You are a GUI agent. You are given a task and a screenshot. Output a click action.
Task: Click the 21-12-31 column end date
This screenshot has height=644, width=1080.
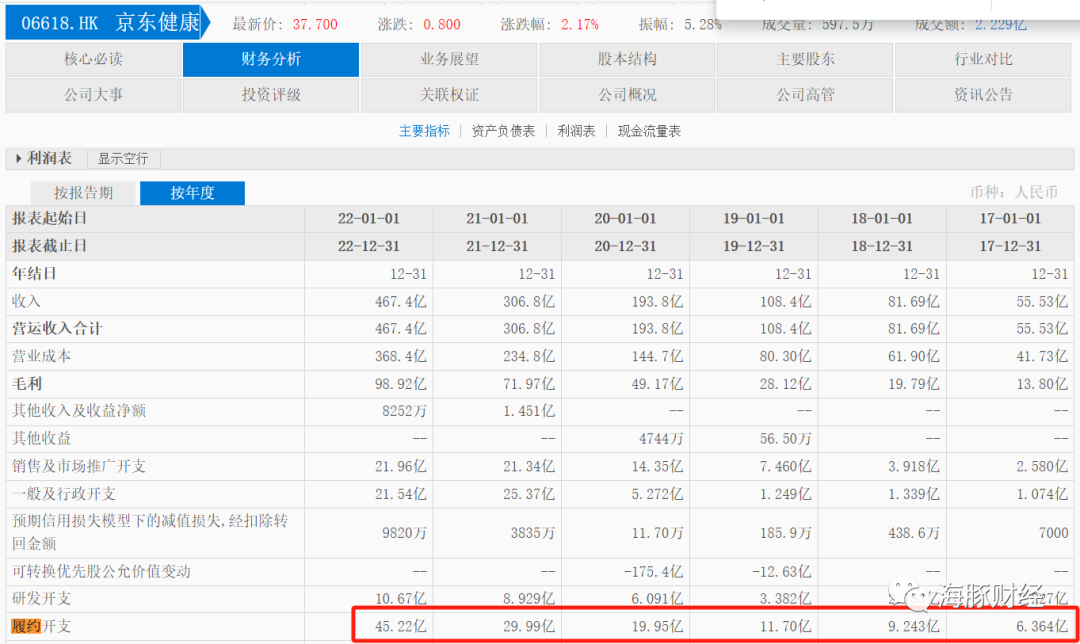497,246
